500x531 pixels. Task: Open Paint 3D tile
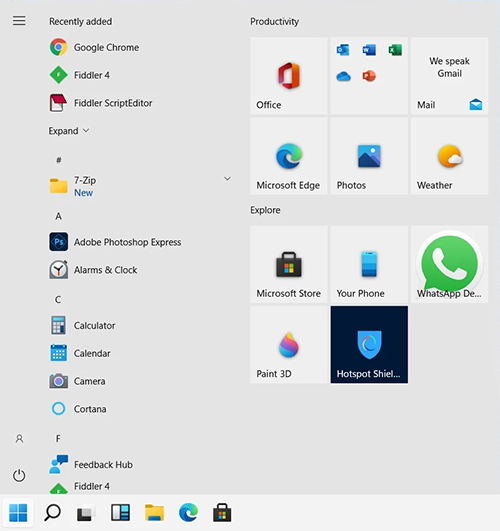289,345
